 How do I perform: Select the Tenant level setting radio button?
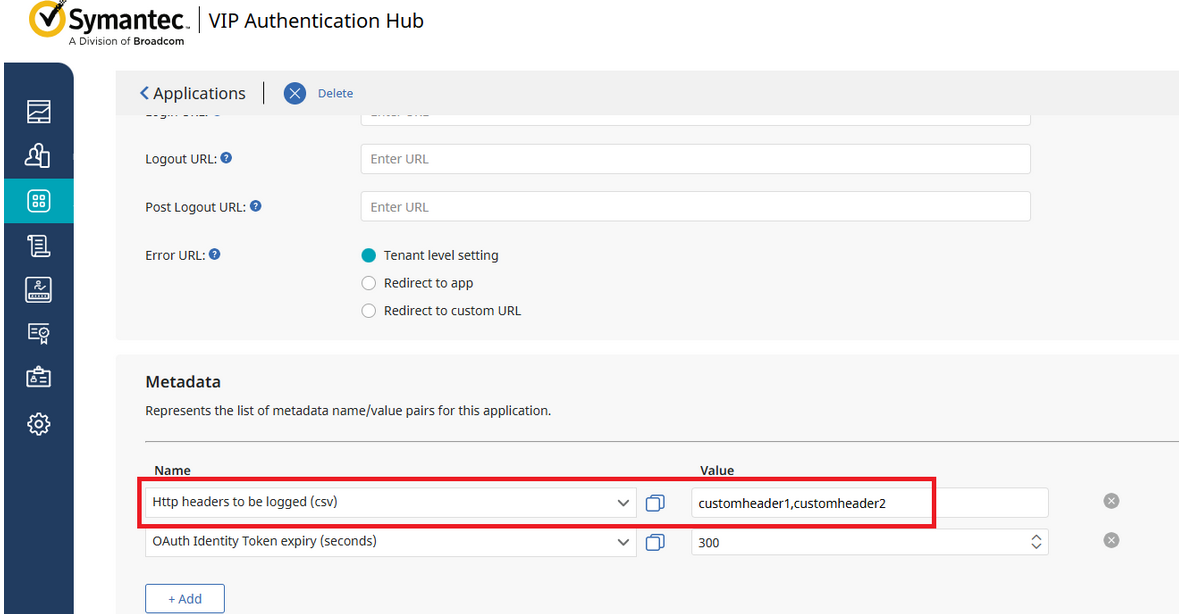(369, 255)
